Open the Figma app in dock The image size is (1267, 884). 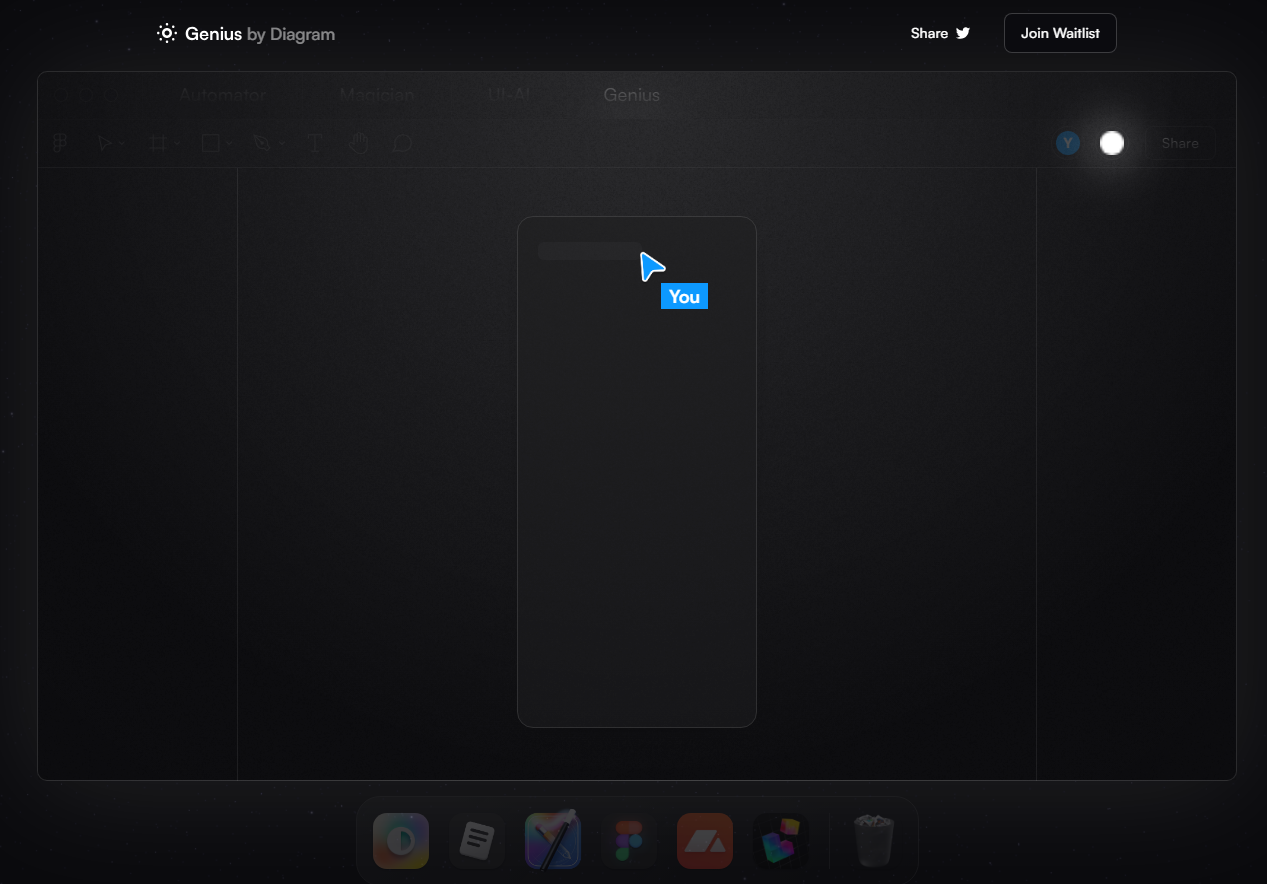click(629, 840)
